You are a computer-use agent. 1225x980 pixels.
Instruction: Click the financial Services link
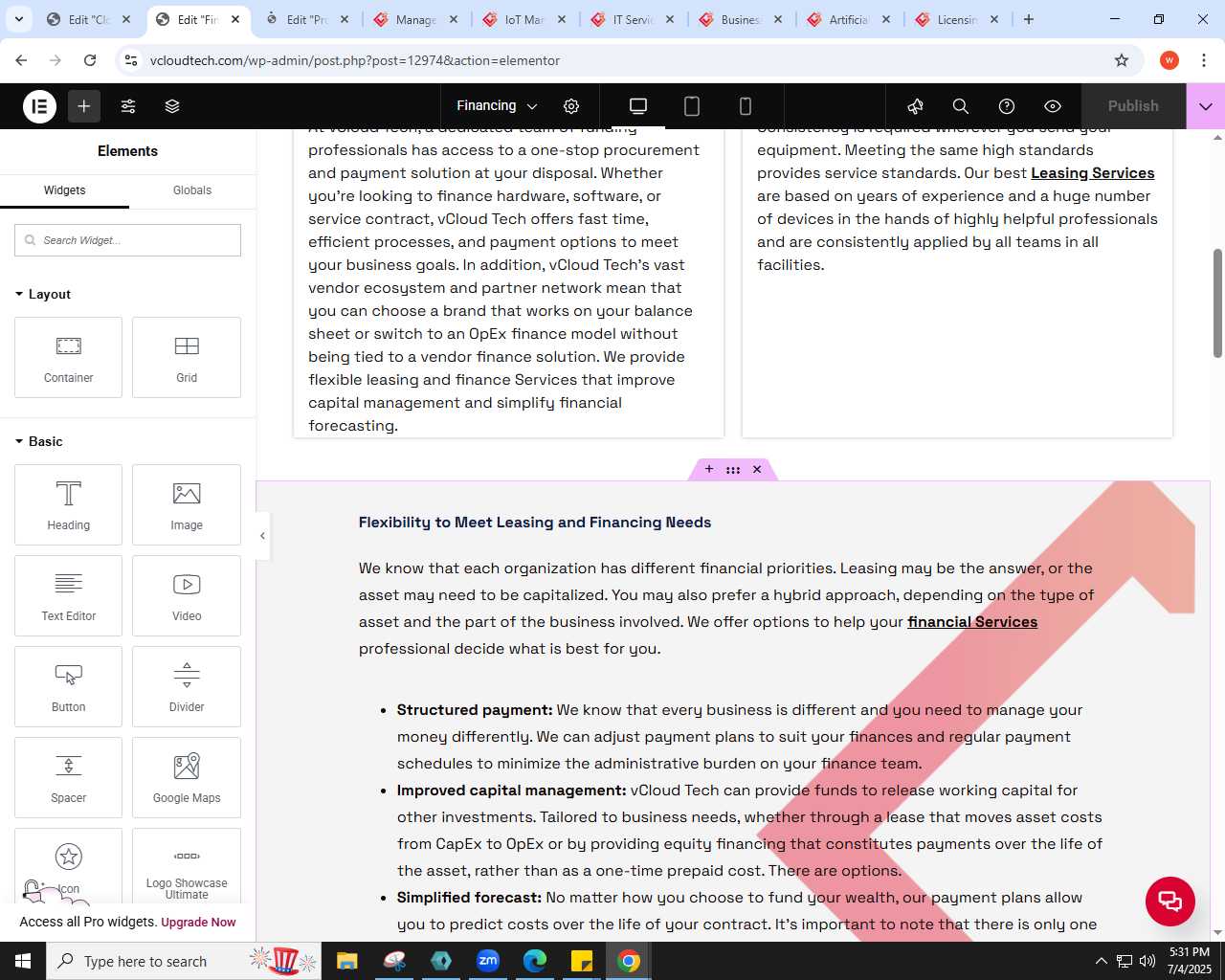(972, 622)
